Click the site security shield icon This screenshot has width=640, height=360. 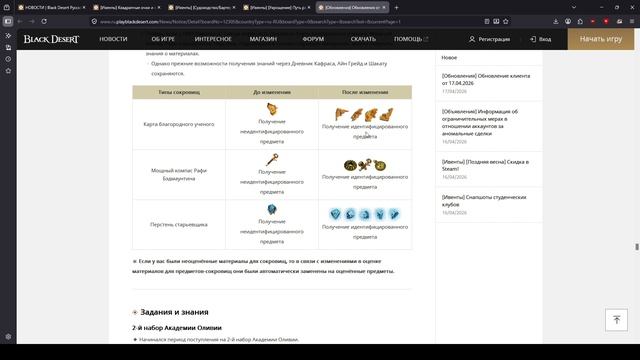pos(94,21)
